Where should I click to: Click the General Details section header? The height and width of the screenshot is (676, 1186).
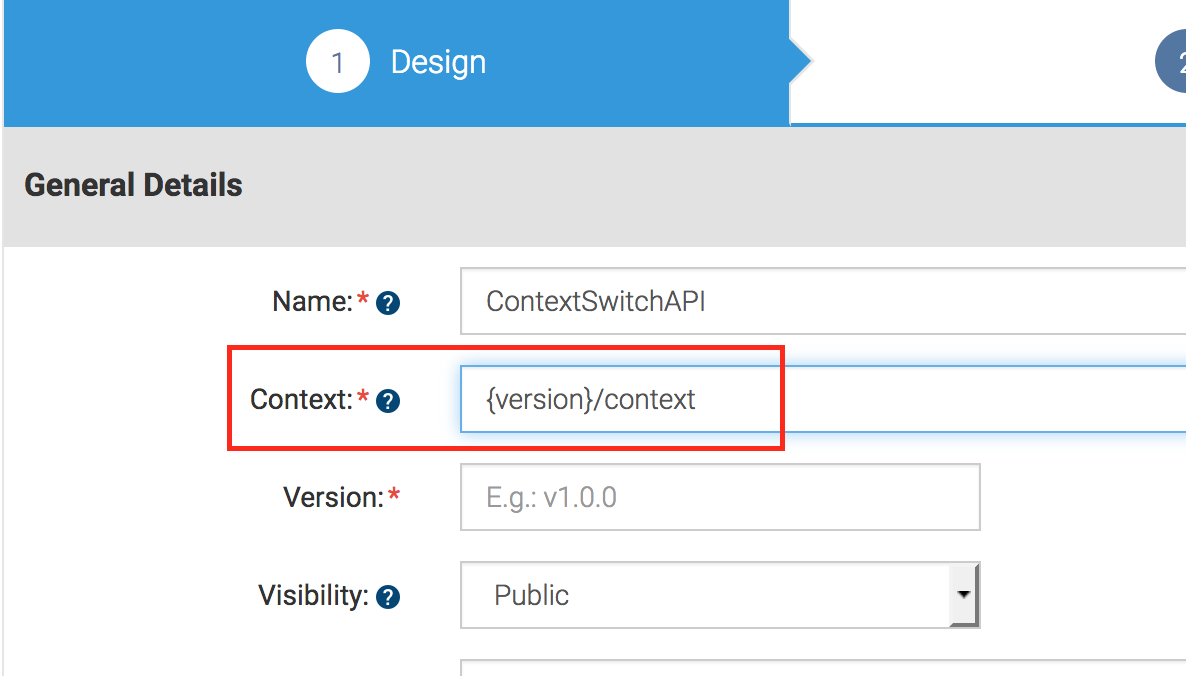[x=133, y=185]
